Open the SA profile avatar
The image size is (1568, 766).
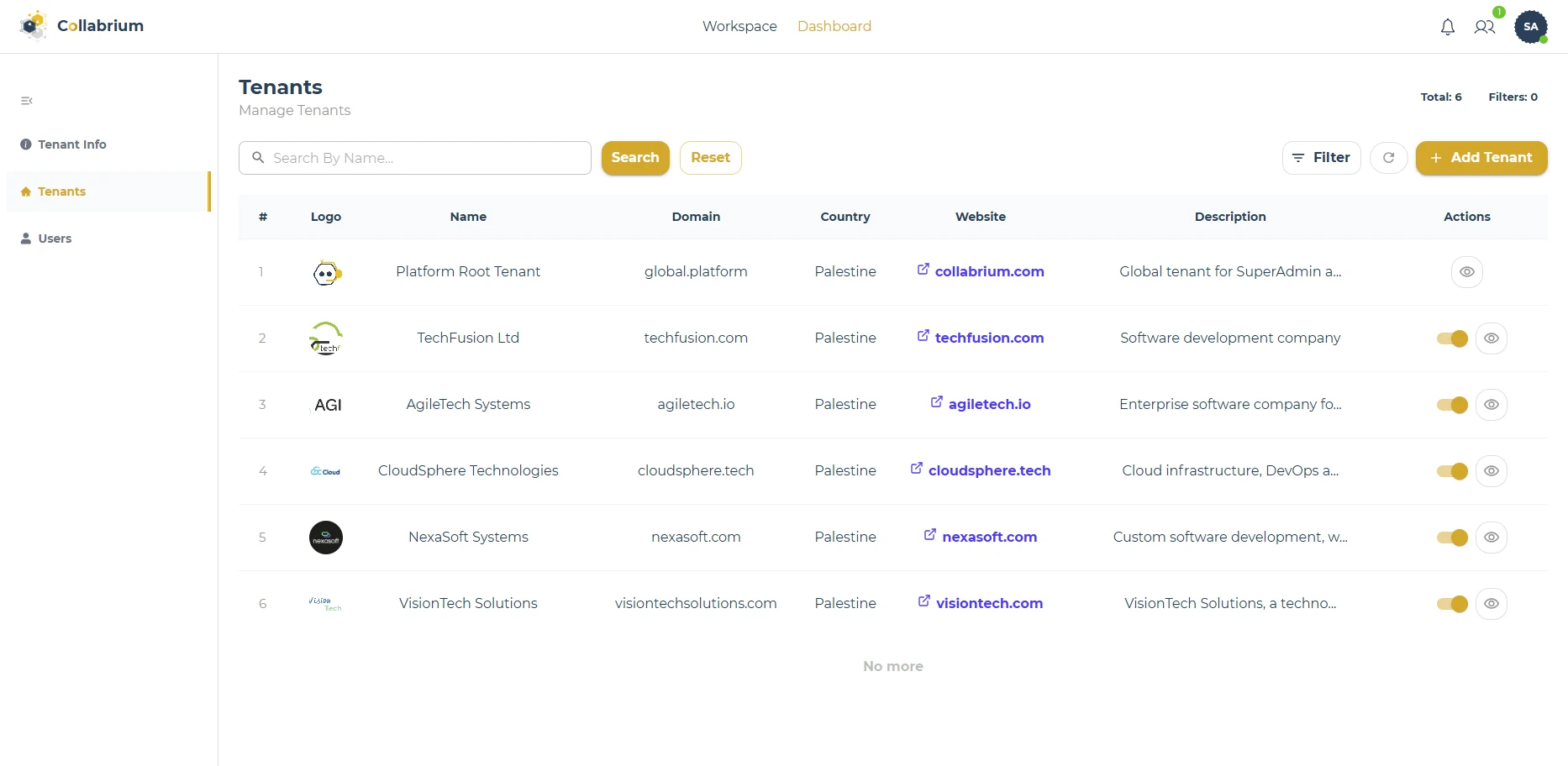click(x=1531, y=27)
